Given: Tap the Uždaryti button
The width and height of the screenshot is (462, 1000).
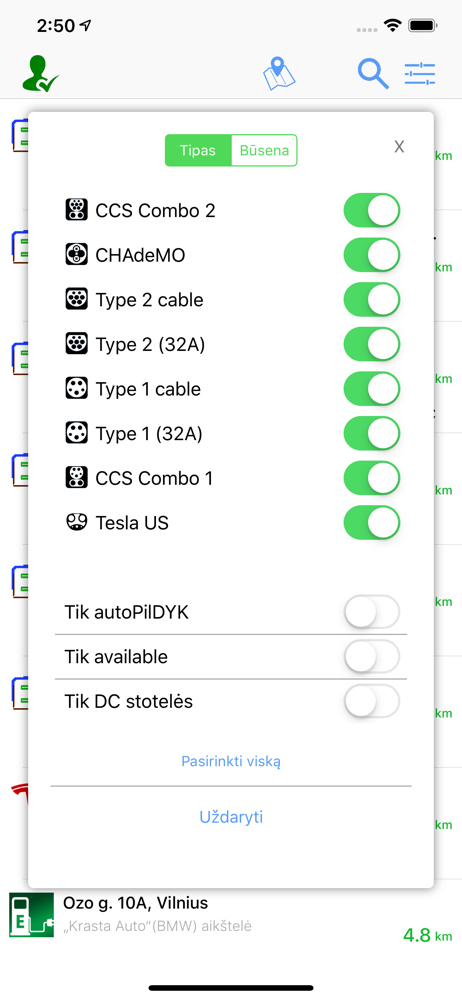Looking at the screenshot, I should (231, 817).
